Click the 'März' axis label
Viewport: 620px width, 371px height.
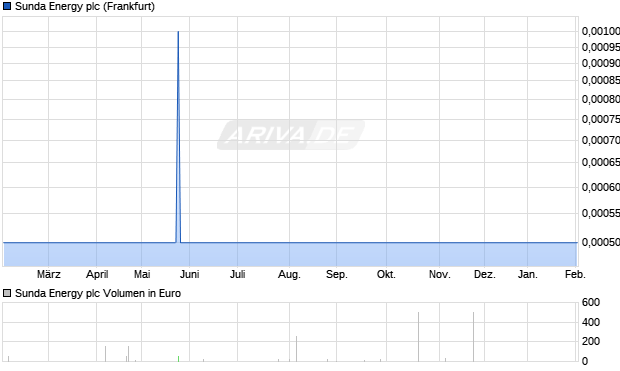pyautogui.click(x=49, y=274)
